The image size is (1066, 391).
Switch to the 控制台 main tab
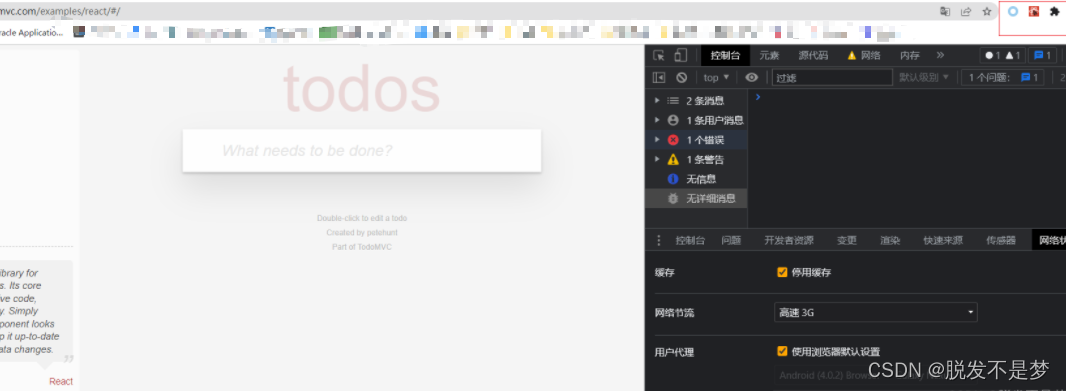[725, 56]
